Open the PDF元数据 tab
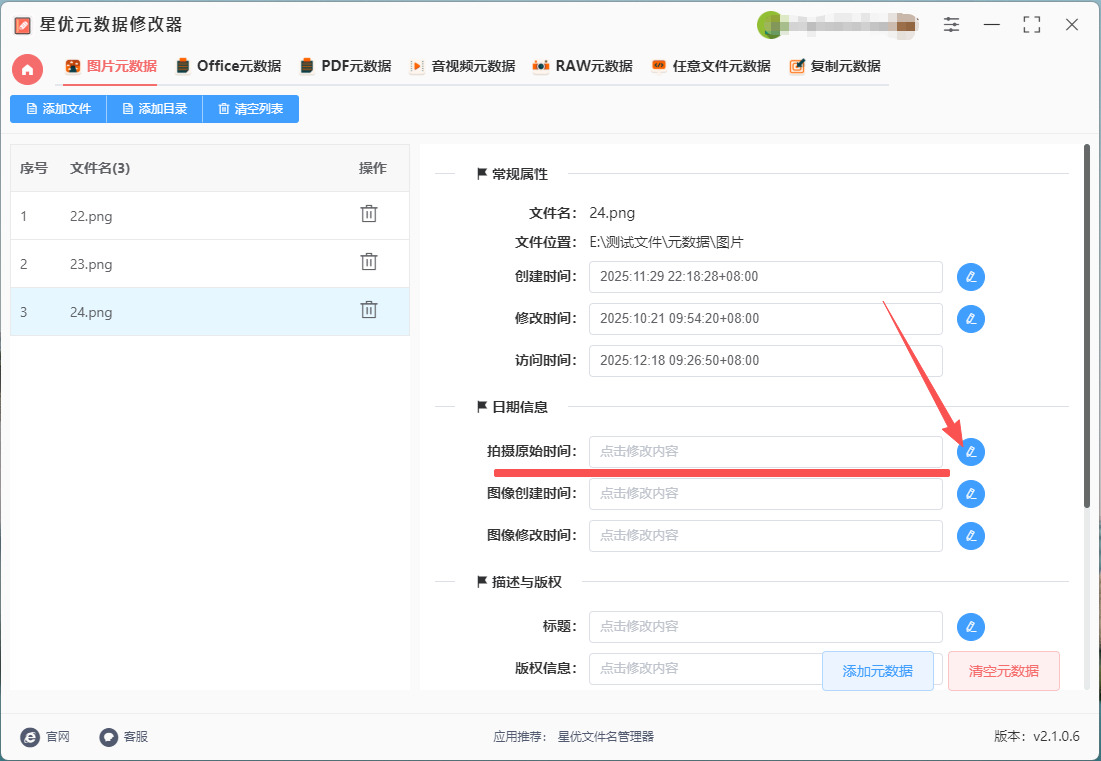This screenshot has width=1101, height=761. pos(345,66)
